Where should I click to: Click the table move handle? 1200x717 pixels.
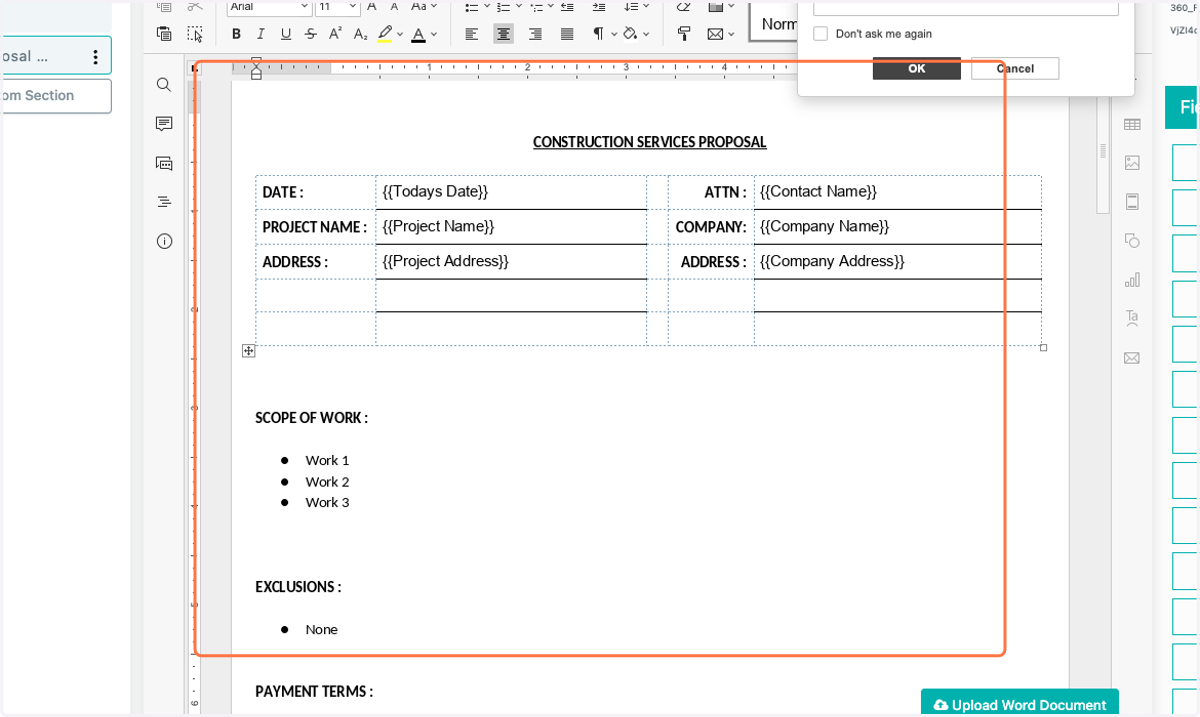[249, 351]
